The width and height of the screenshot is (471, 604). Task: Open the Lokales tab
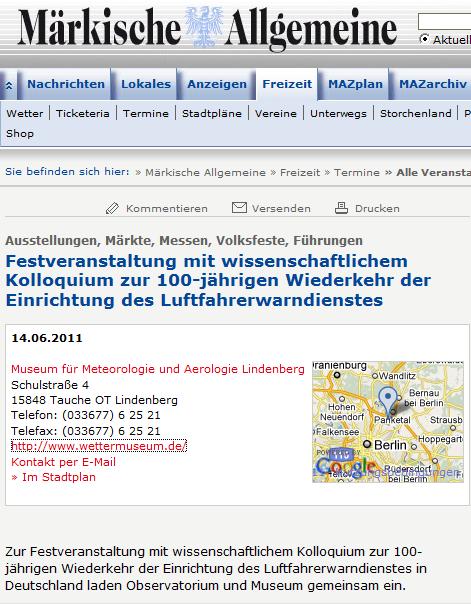[146, 84]
